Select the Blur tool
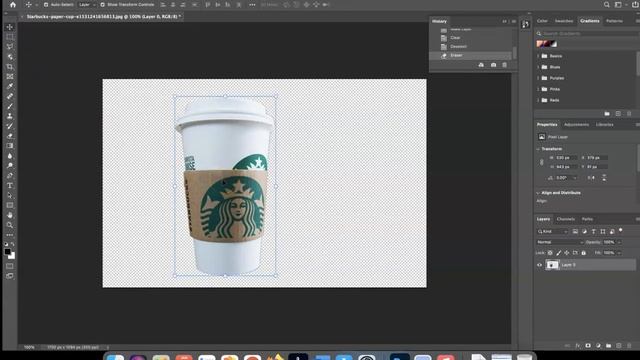Image resolution: width=640 pixels, height=360 pixels. (10, 156)
